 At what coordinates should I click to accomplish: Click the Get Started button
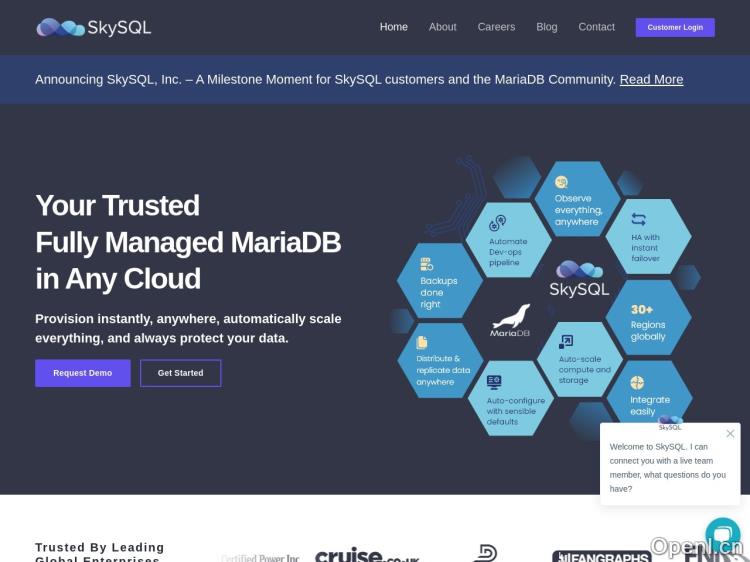coord(181,373)
